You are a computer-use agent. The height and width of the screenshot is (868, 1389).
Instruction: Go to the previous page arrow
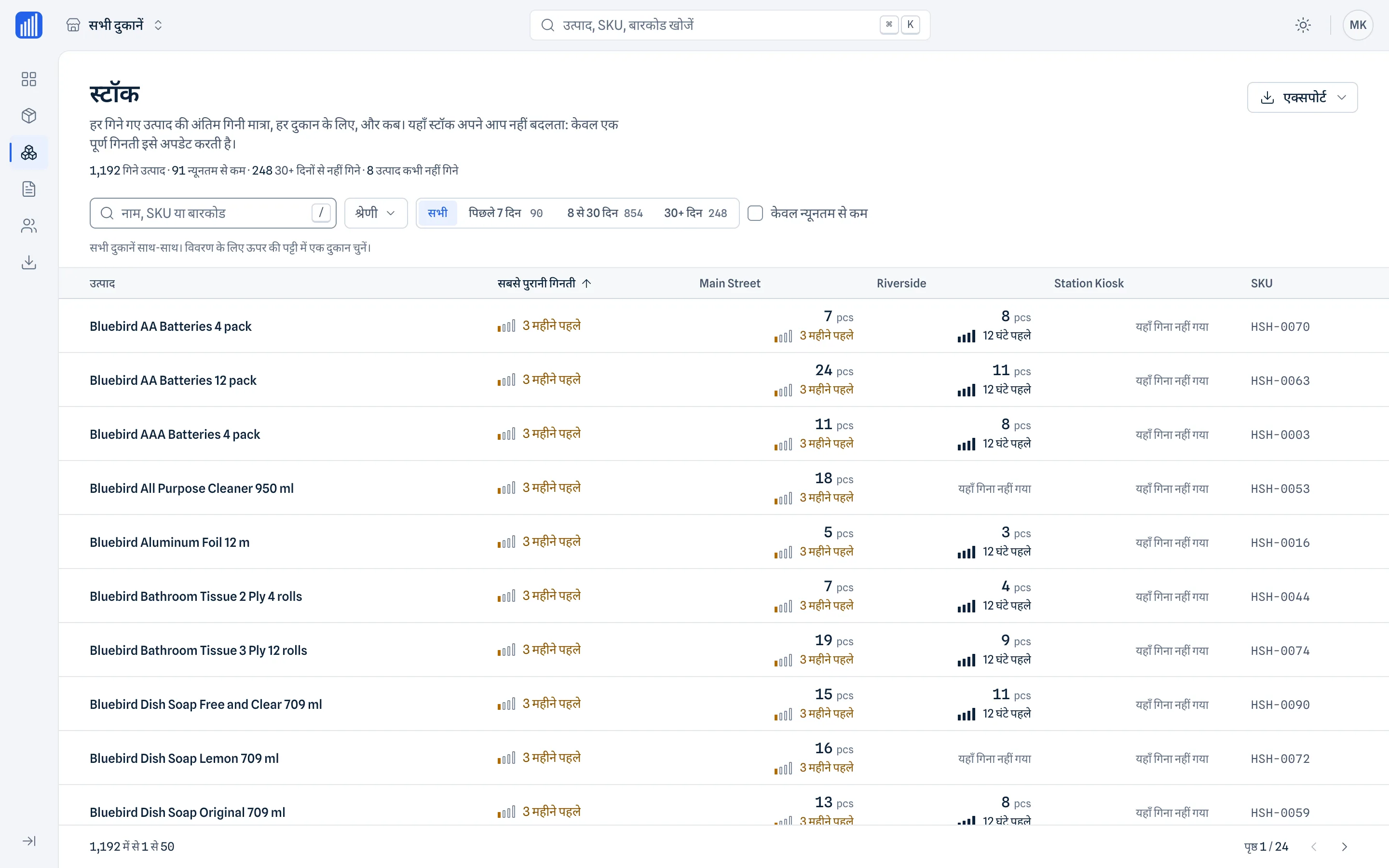1314,847
